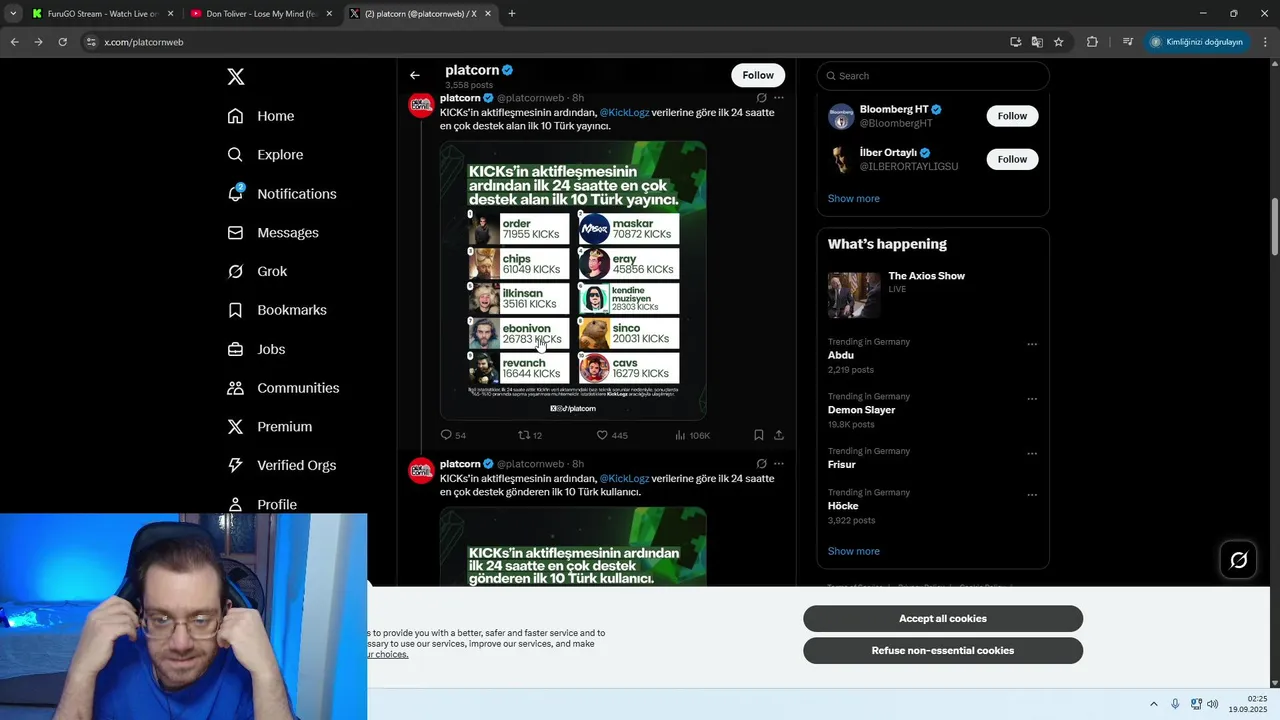
Task: Open Explore from the sidebar
Action: click(265, 155)
